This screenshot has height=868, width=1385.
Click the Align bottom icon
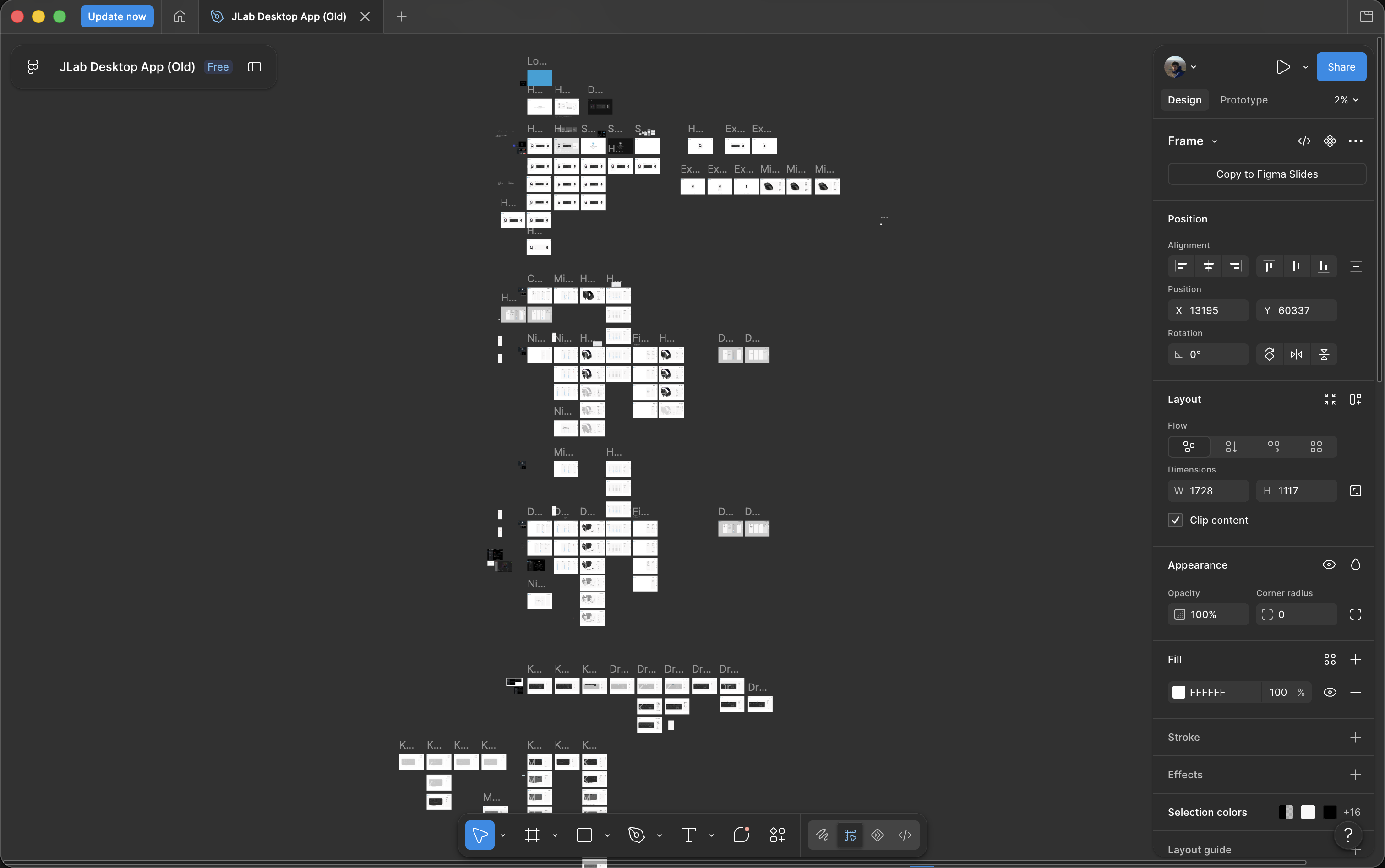[1324, 266]
